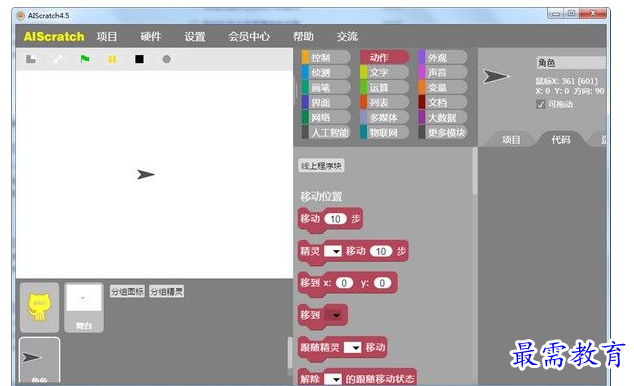Screen dimensions: 634x386
Task: Toggle the 可拖动 checkbox
Action: (x=541, y=104)
